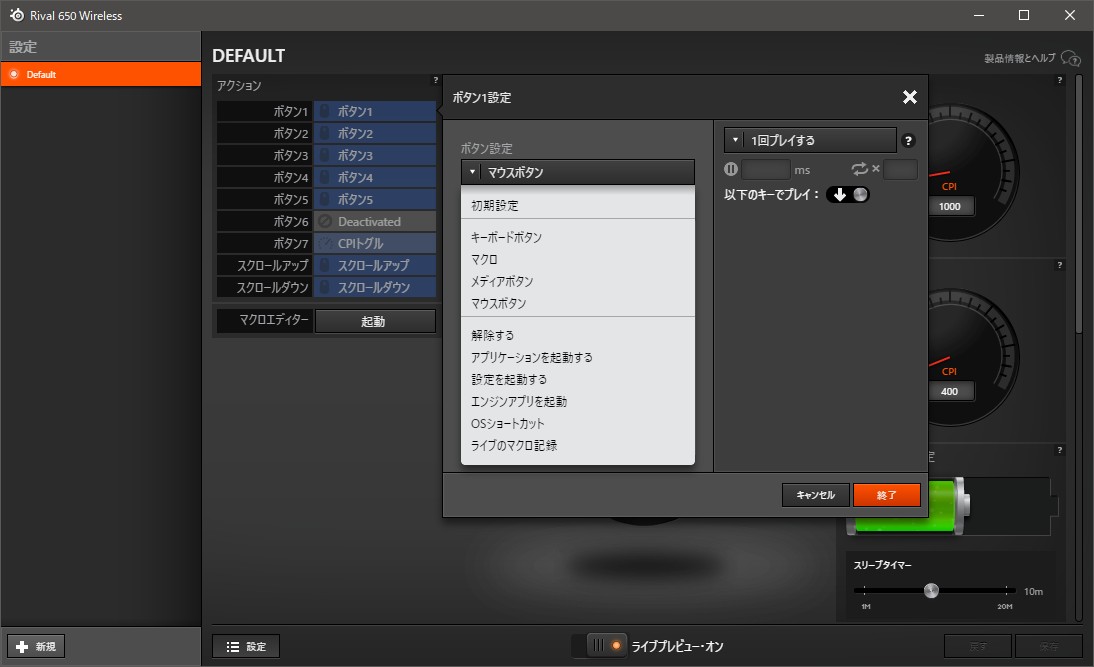Click the pause delay icon before ms
Screen dimensions: 1094x667
click(x=730, y=169)
